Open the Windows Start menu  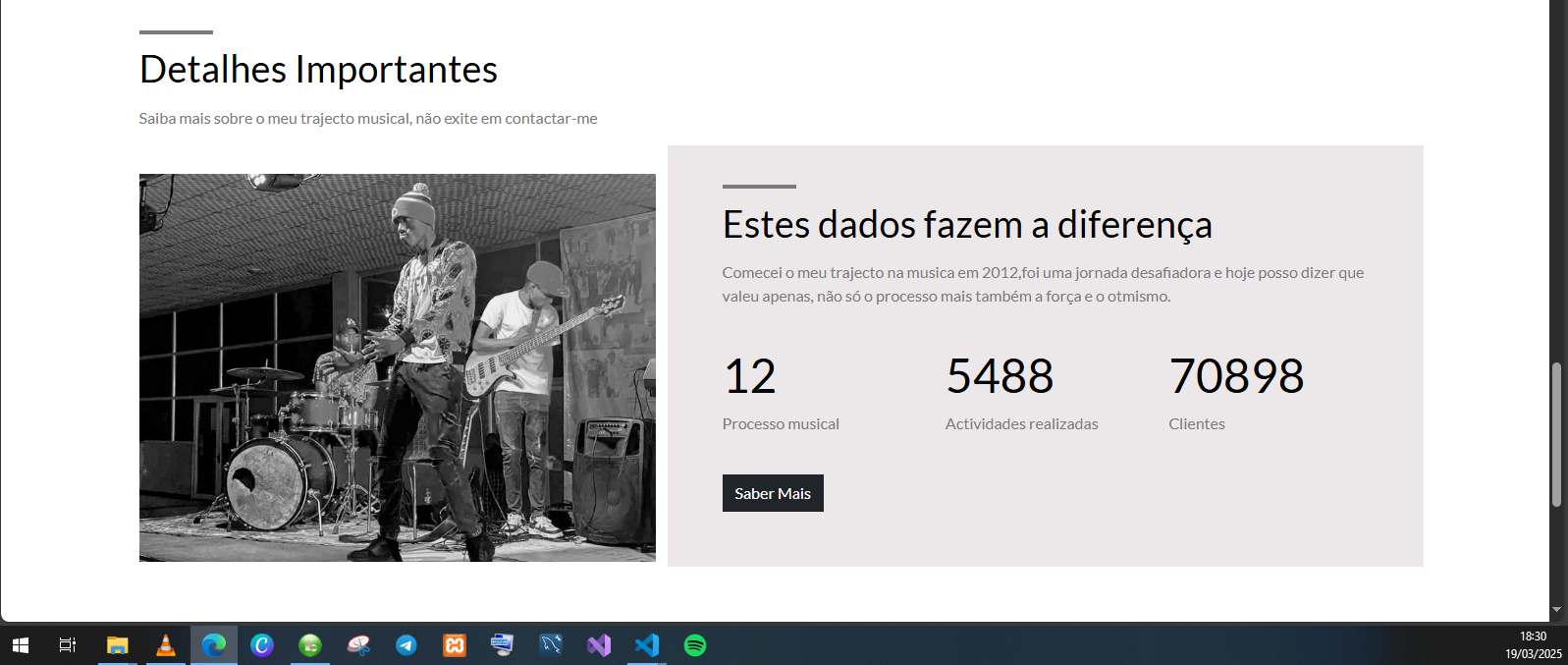click(21, 645)
